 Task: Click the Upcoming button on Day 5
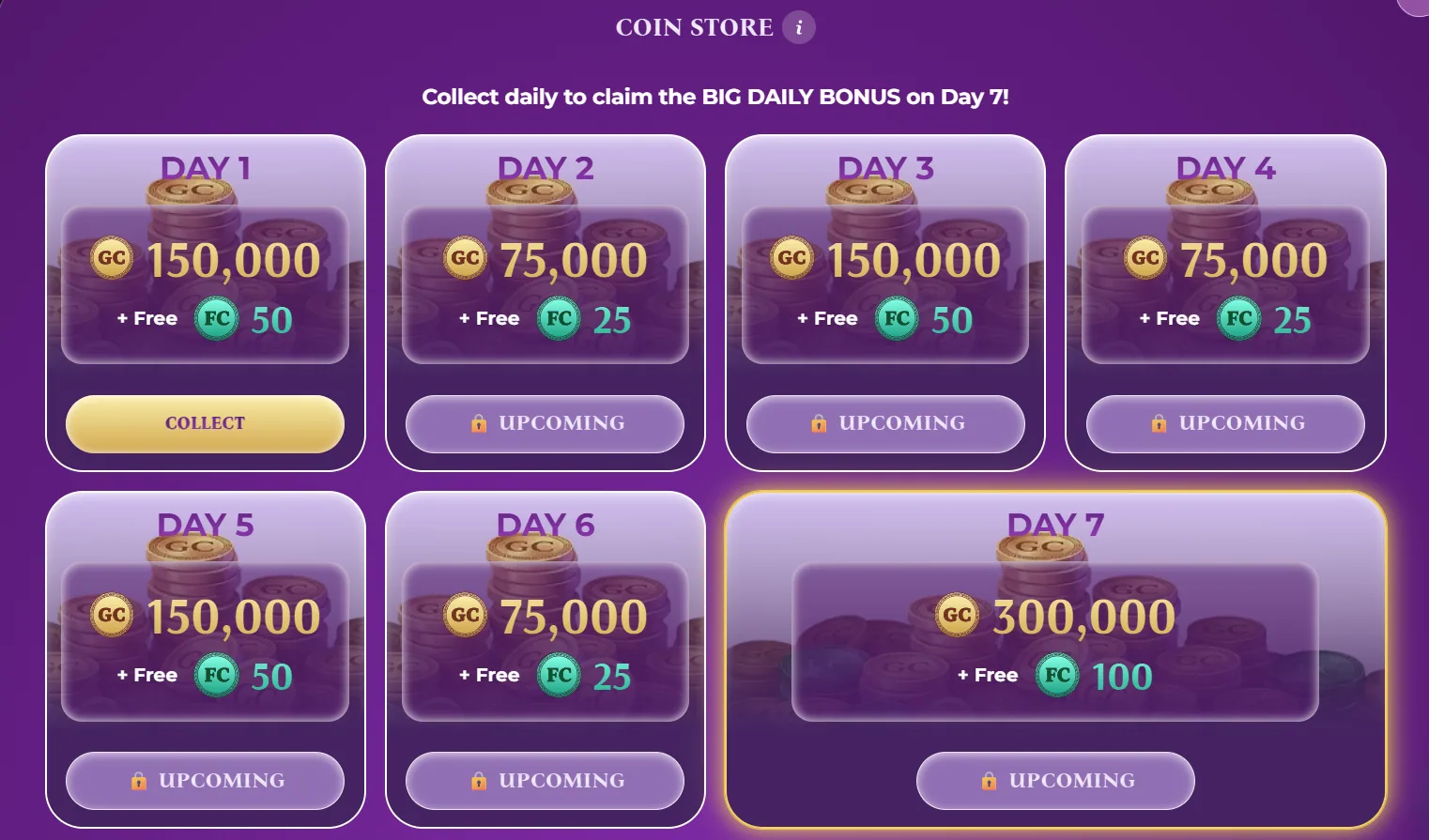pyautogui.click(x=205, y=780)
